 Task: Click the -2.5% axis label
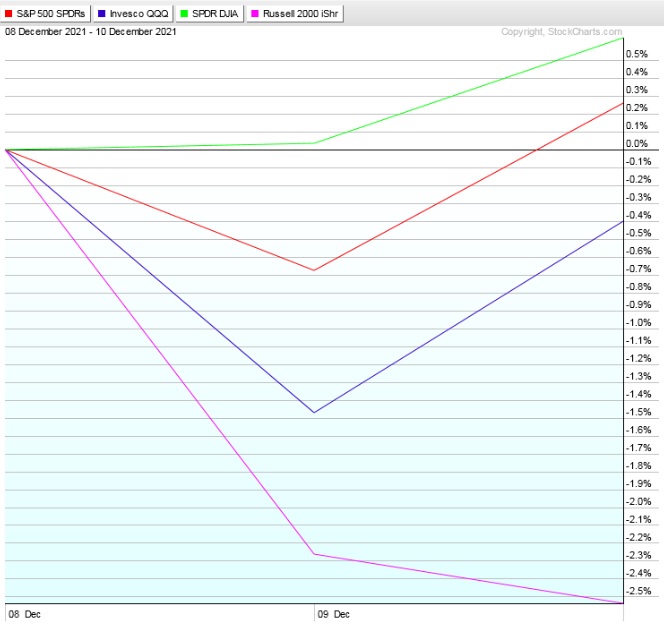(x=639, y=591)
